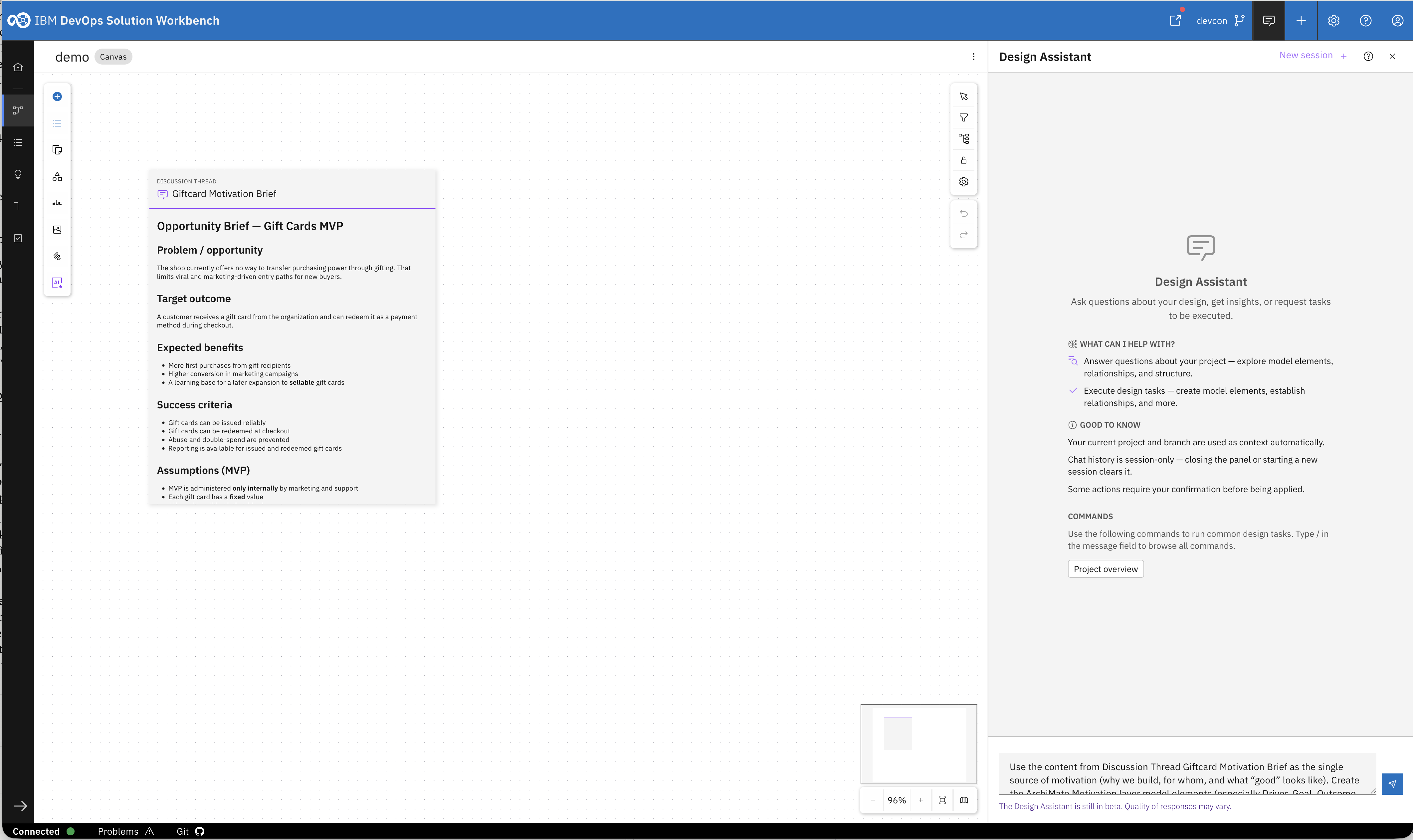Click the IBM DevOps Solution Workbench logo
1413x840 pixels.
19,20
